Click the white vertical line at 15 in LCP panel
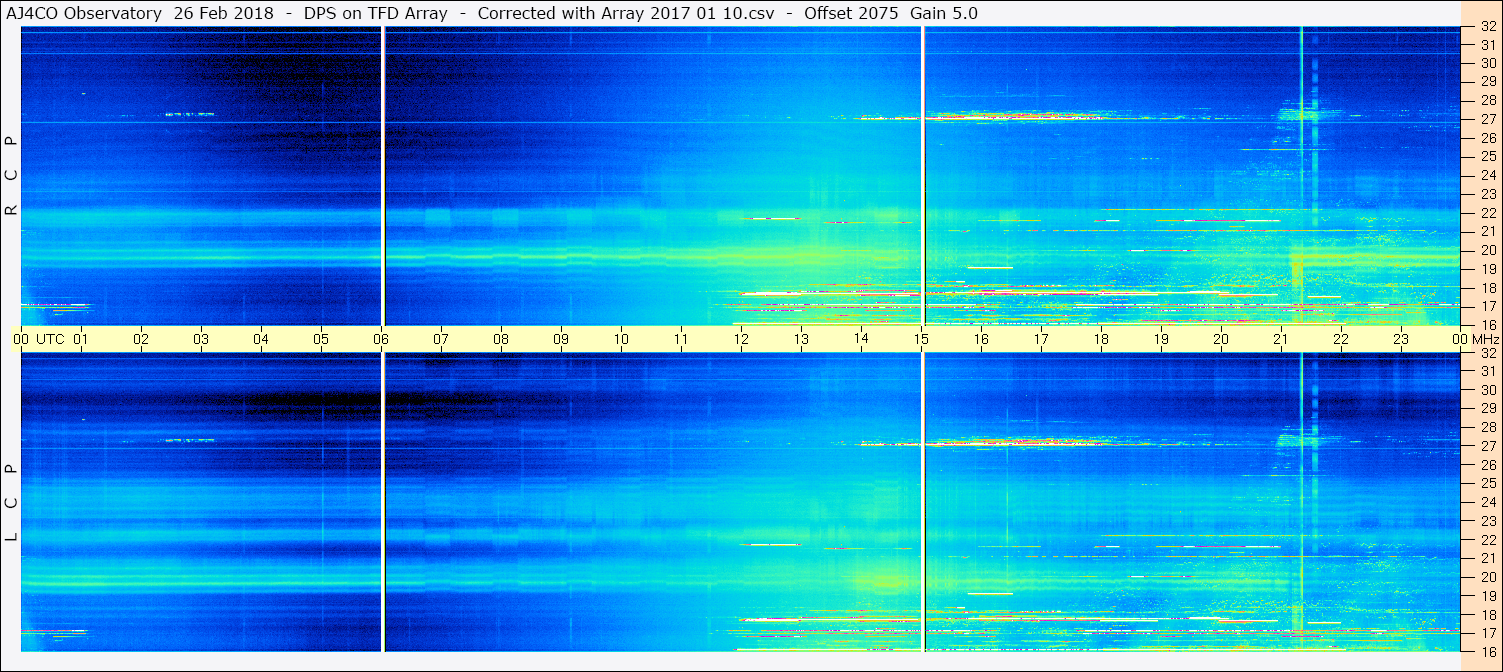 tap(923, 502)
